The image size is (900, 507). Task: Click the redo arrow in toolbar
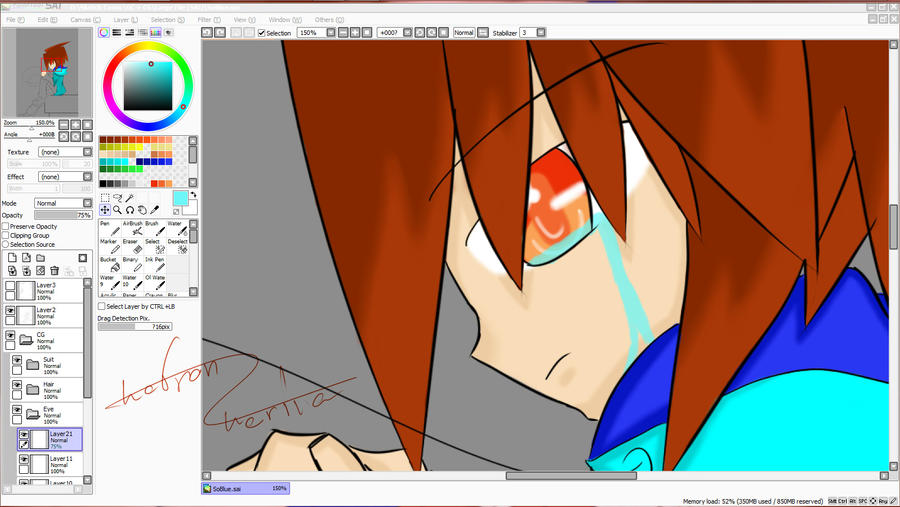pyautogui.click(x=220, y=33)
